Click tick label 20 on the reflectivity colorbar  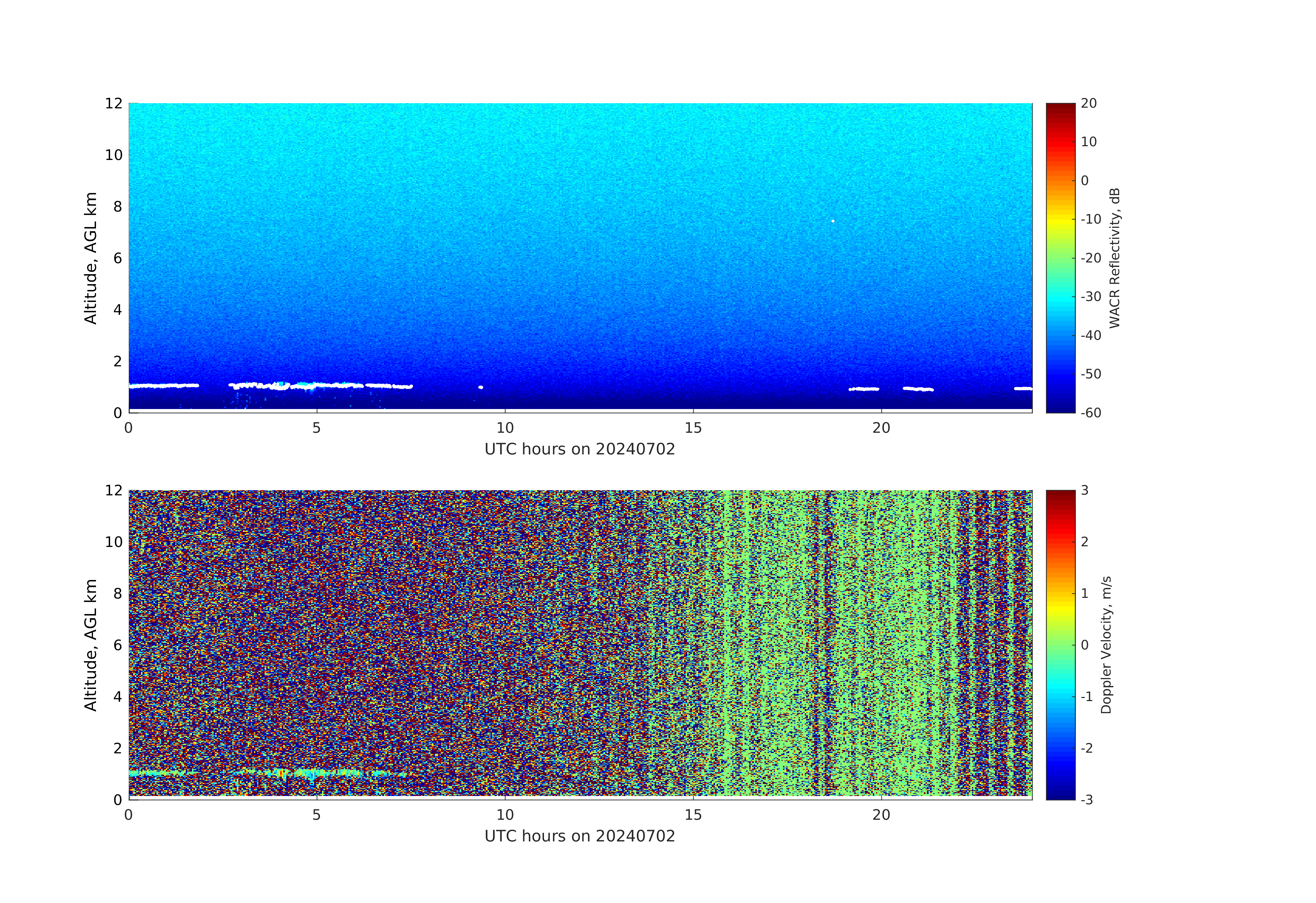point(1088,104)
